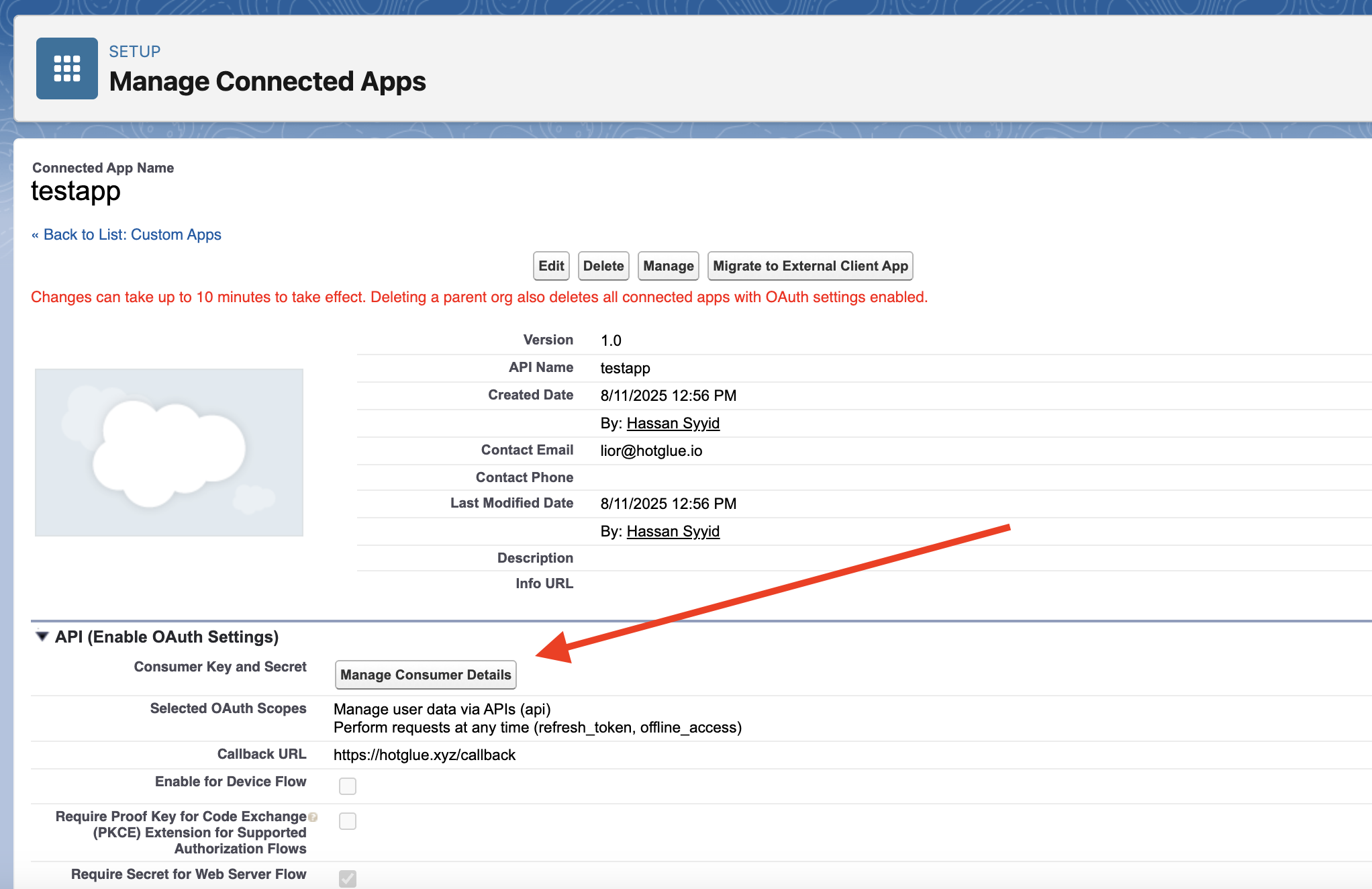Viewport: 1372px width, 889px height.
Task: Open Hassan Syyid link under Created Date
Action: 673,423
